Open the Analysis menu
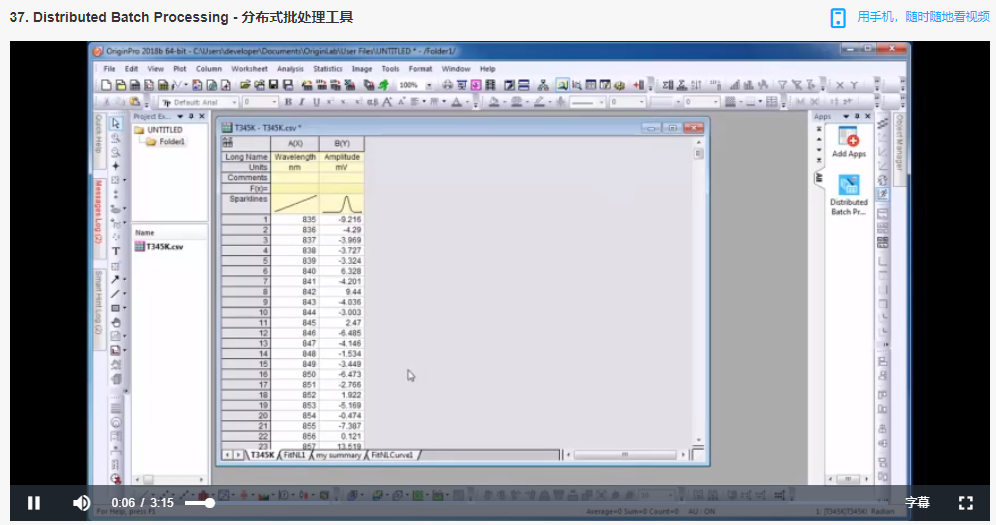Image resolution: width=996 pixels, height=525 pixels. (x=290, y=69)
